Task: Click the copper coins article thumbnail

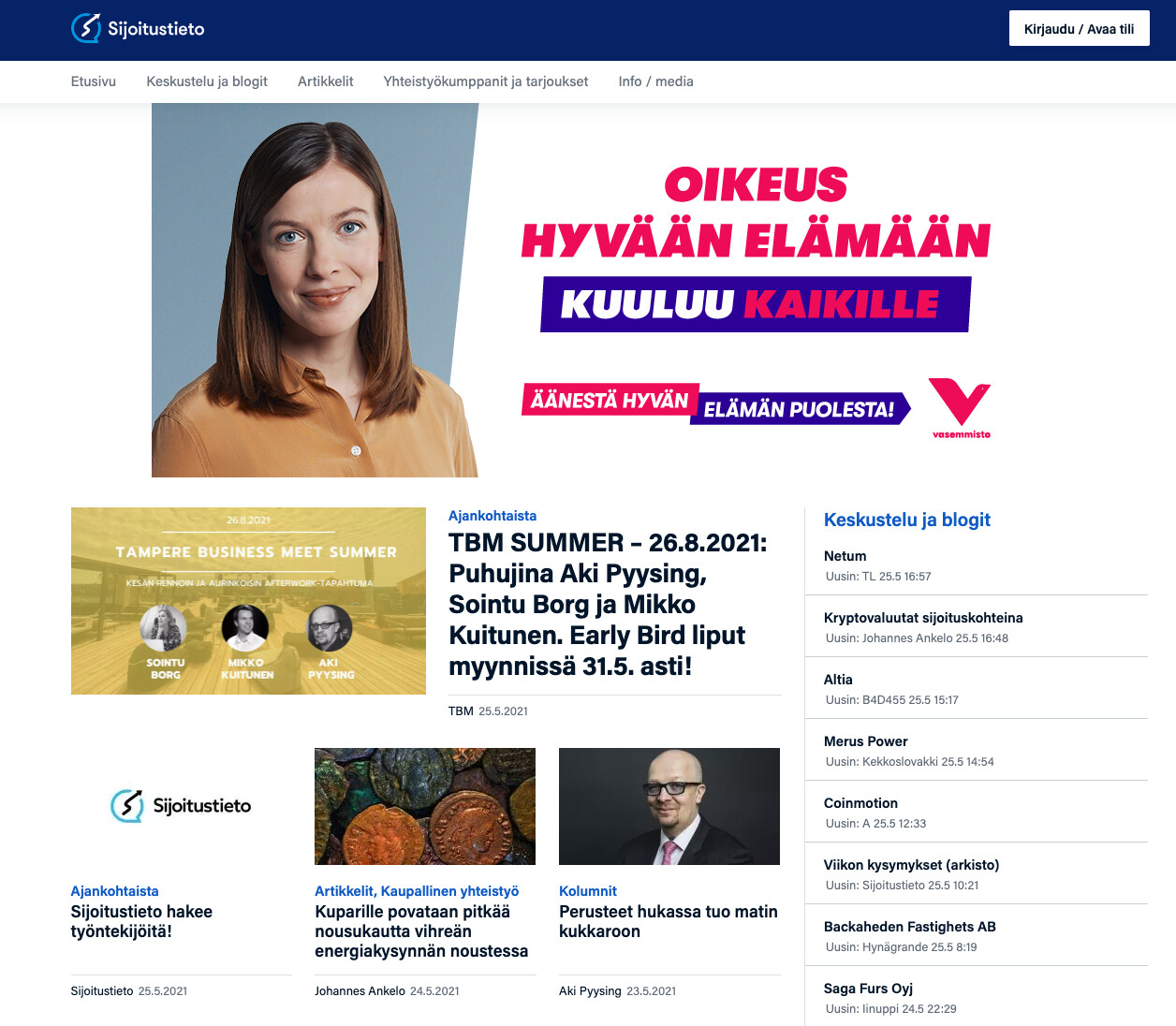Action: (x=425, y=806)
